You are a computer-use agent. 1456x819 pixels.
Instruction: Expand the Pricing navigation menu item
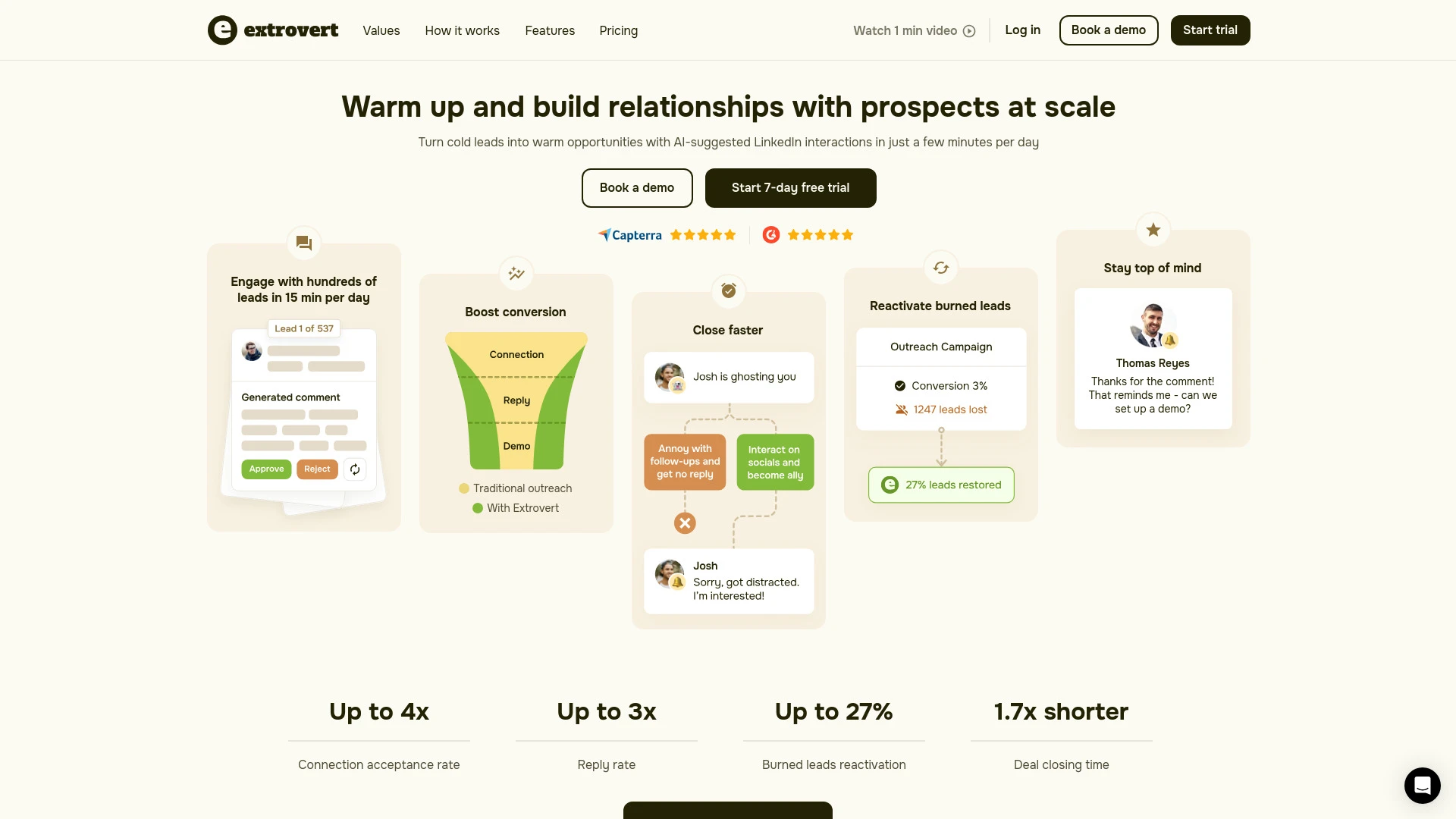pyautogui.click(x=618, y=30)
